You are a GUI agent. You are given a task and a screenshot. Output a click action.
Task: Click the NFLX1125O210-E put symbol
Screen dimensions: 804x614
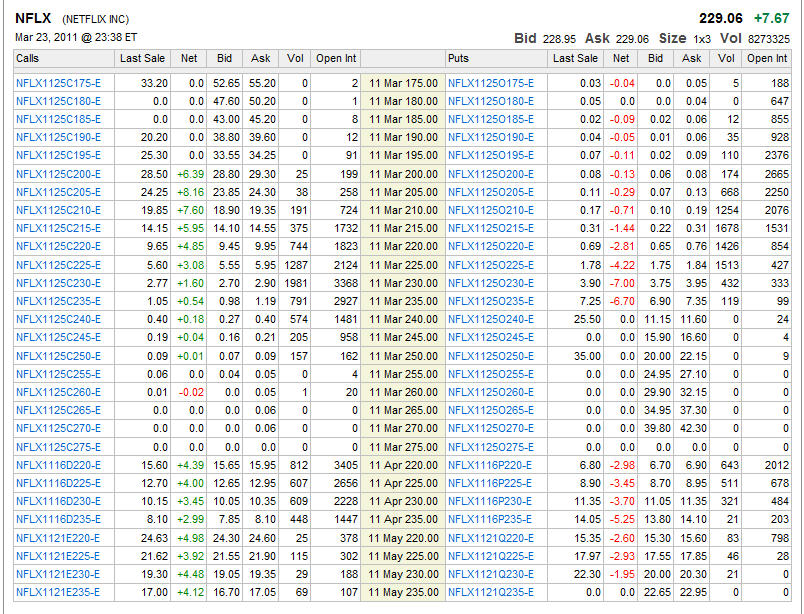[491, 210]
